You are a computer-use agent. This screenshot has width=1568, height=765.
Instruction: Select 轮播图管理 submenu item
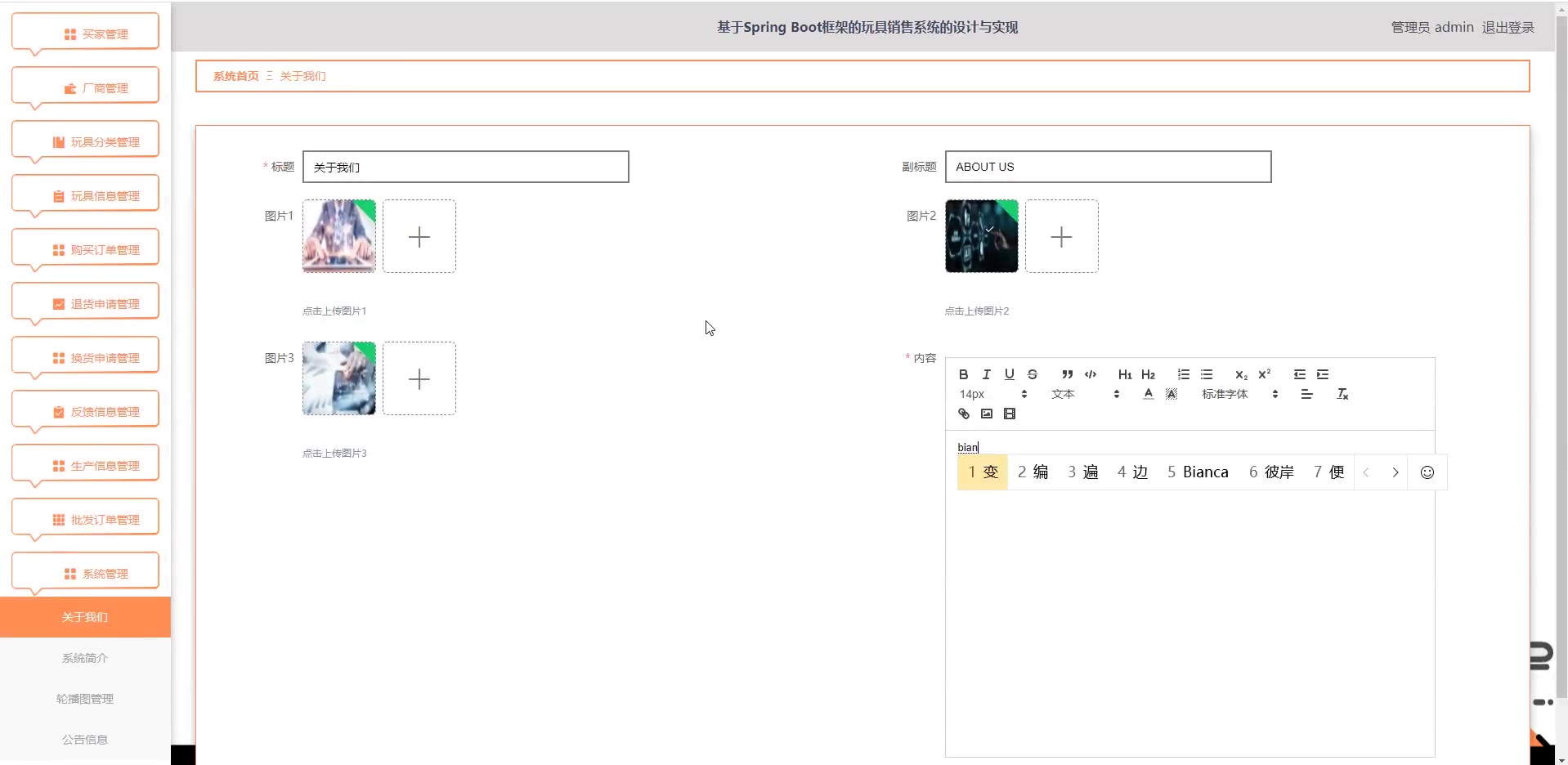coord(85,699)
